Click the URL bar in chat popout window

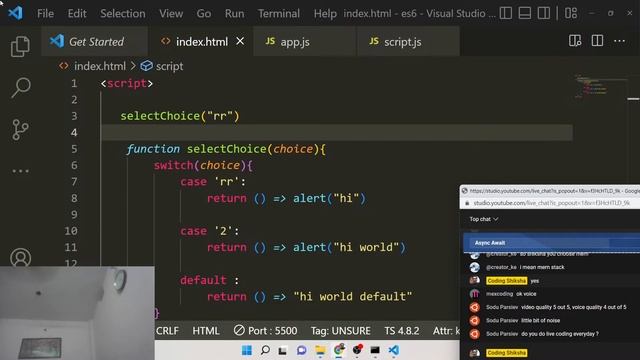point(551,203)
